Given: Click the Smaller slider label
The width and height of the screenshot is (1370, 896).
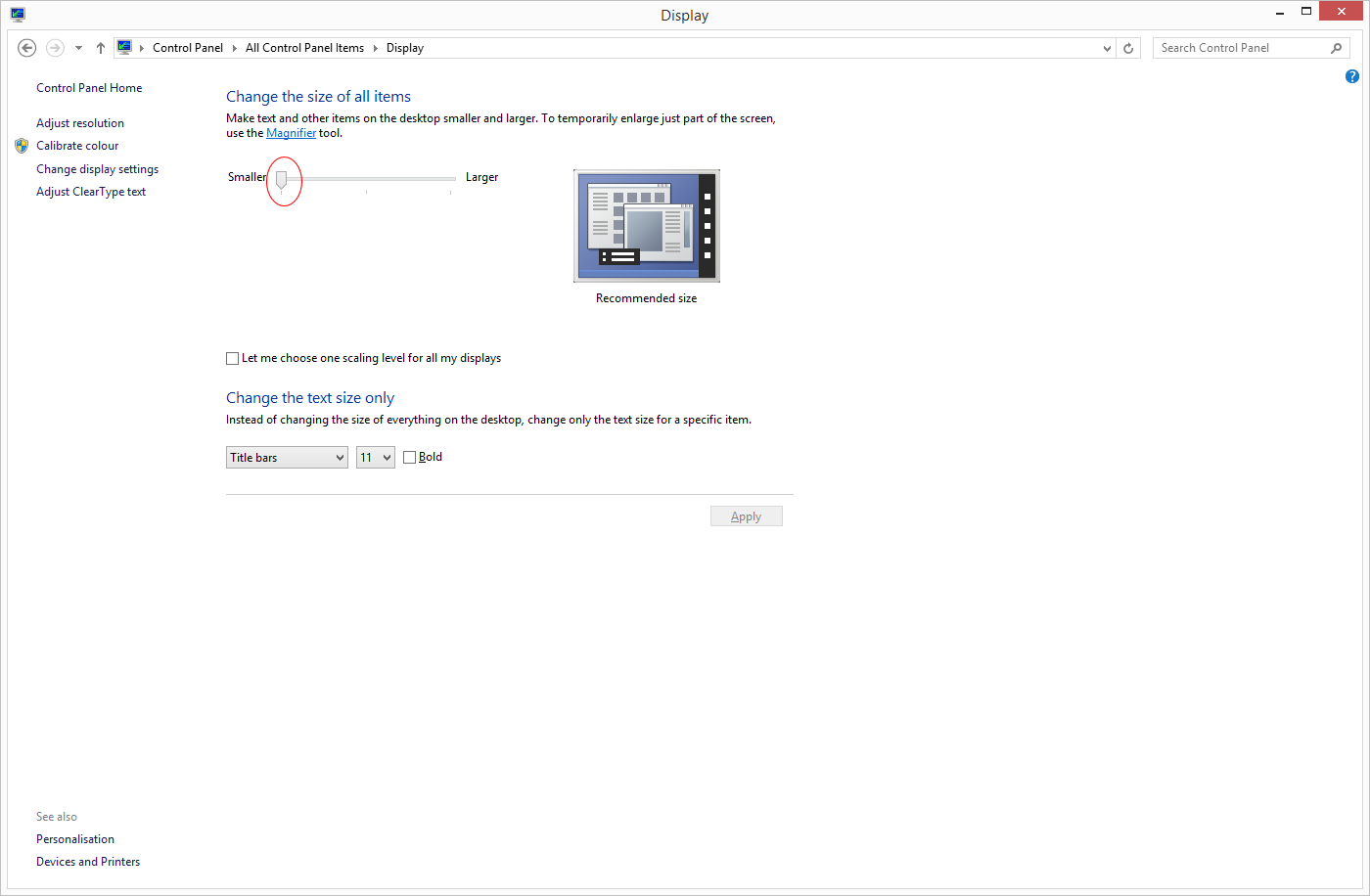Looking at the screenshot, I should tap(247, 177).
